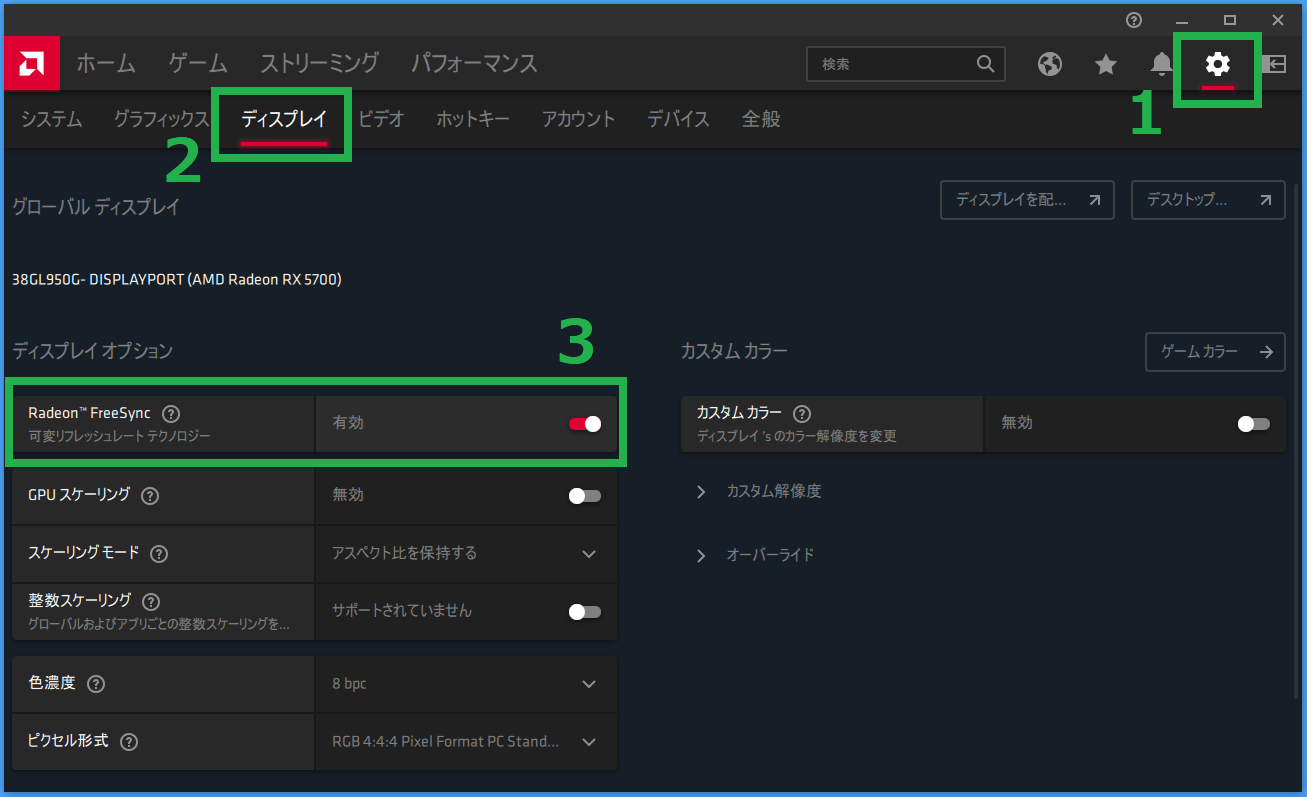This screenshot has height=797, width=1307.
Task: Open the ゲーム カラー button
Action: tap(1215, 352)
